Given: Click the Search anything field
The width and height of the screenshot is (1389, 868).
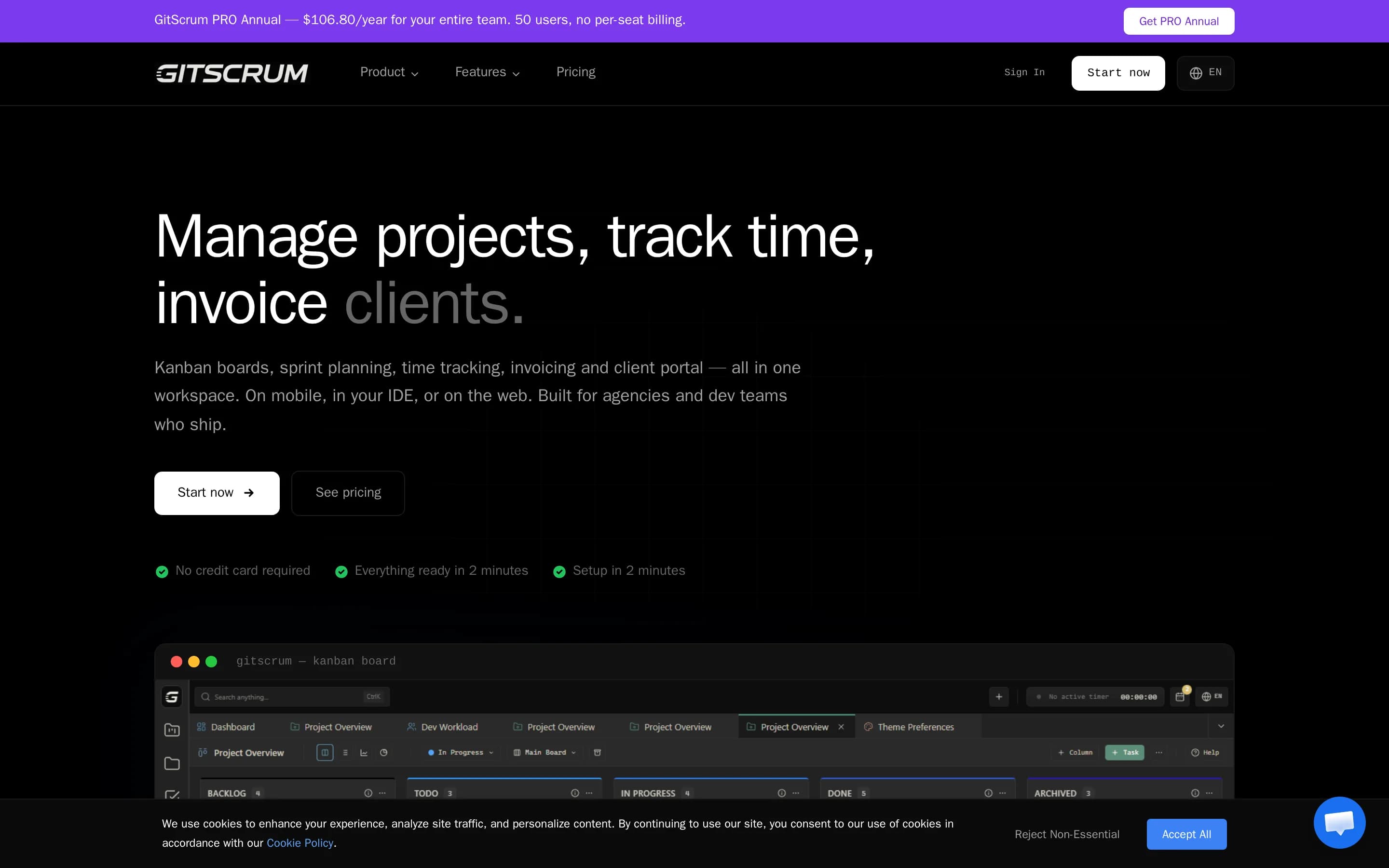Looking at the screenshot, I should click(x=292, y=697).
